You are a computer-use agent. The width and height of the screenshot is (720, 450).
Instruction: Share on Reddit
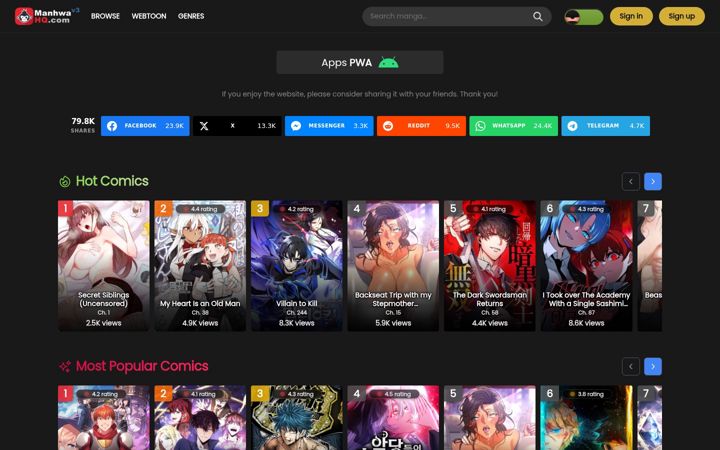tap(421, 126)
